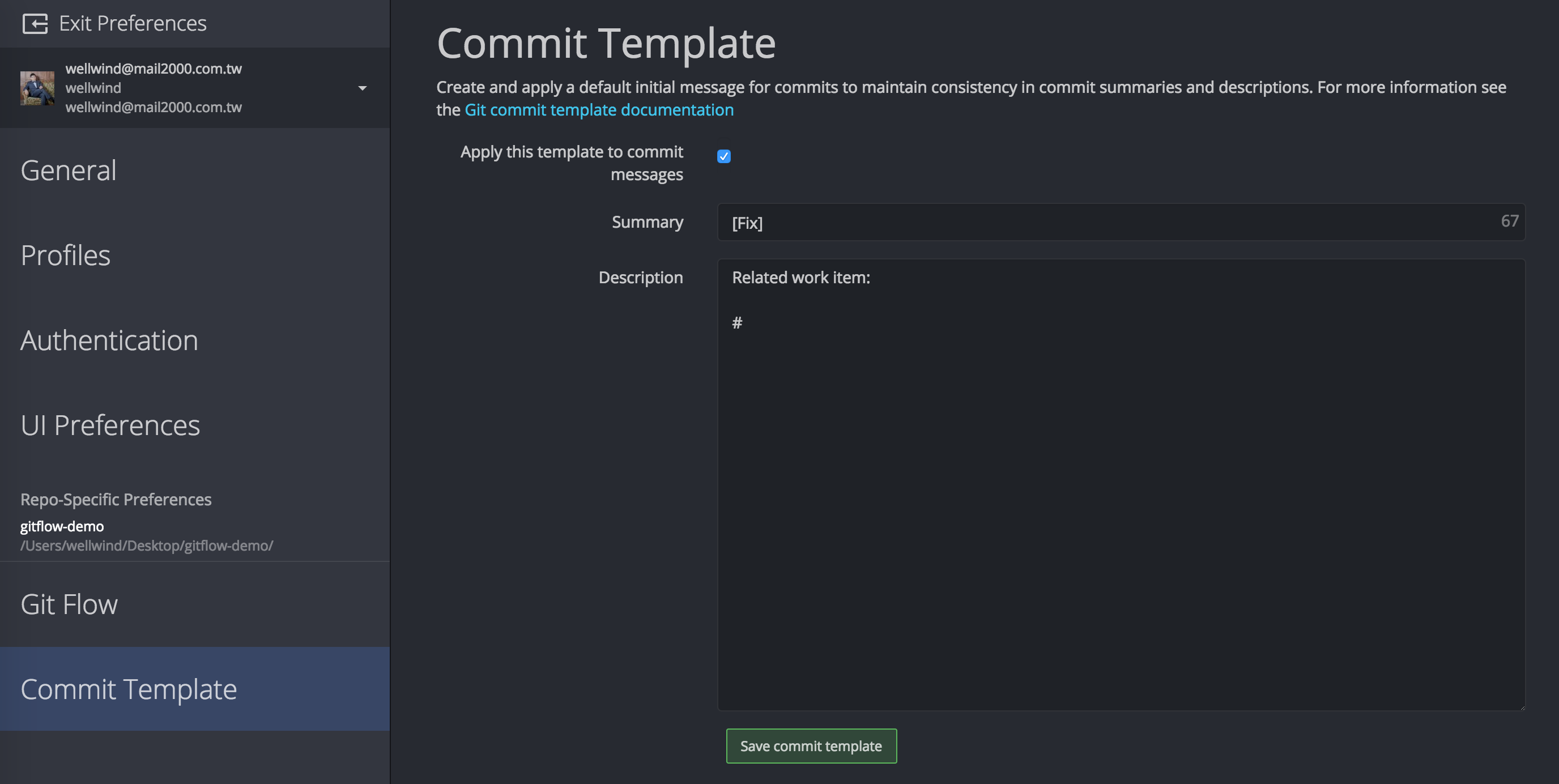Click the Save commit template button
1559x784 pixels.
click(x=811, y=746)
